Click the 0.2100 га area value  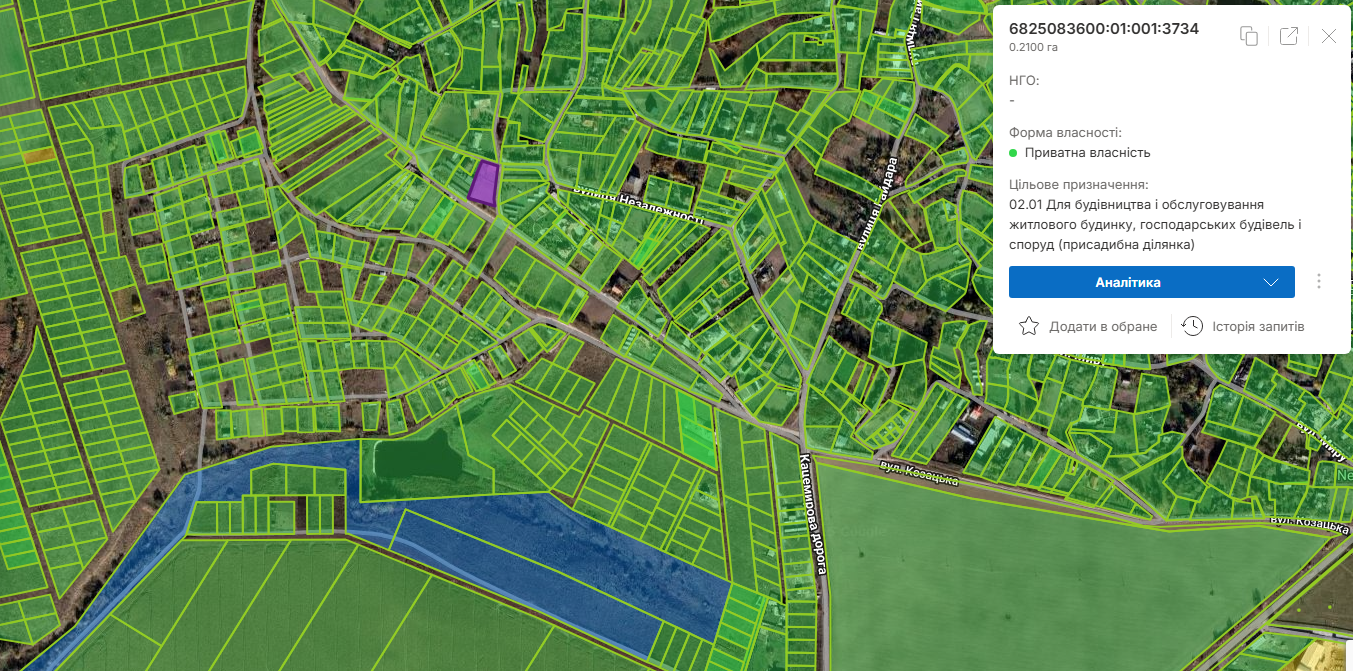point(1033,47)
